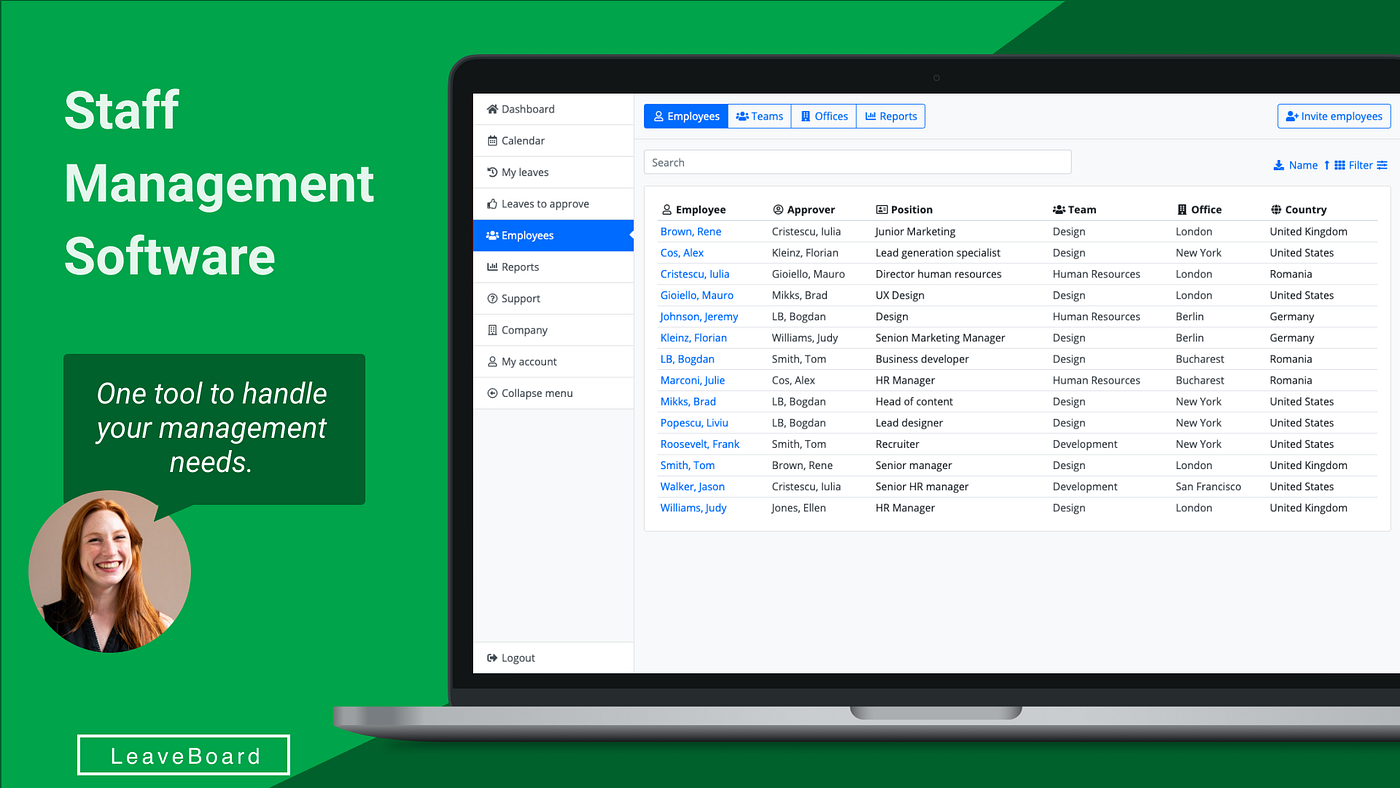This screenshot has height=788, width=1400.
Task: Click the LeaveBoard logo box
Action: 184,755
